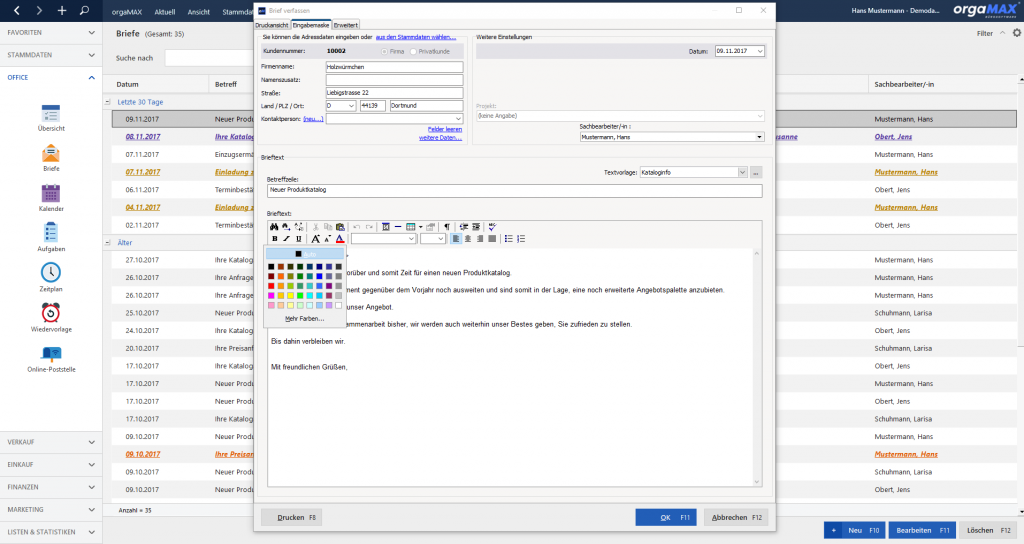
Task: Open the font size combo box
Action: [x=432, y=238]
